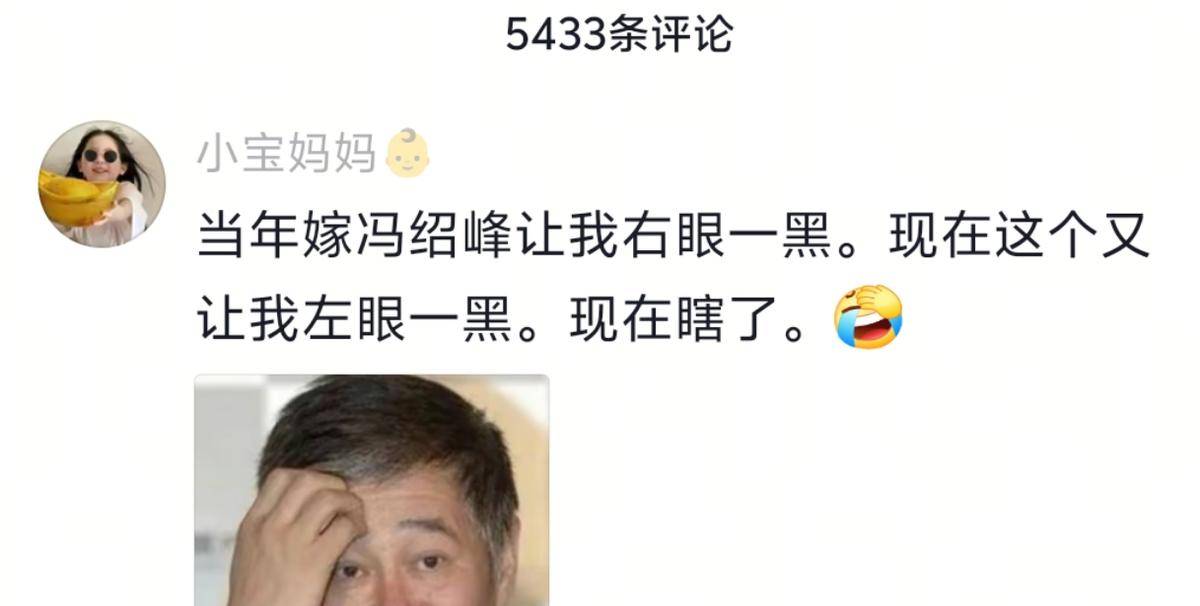Tap the baby emoji beside the username
The image size is (1200, 606).
pyautogui.click(x=408, y=153)
